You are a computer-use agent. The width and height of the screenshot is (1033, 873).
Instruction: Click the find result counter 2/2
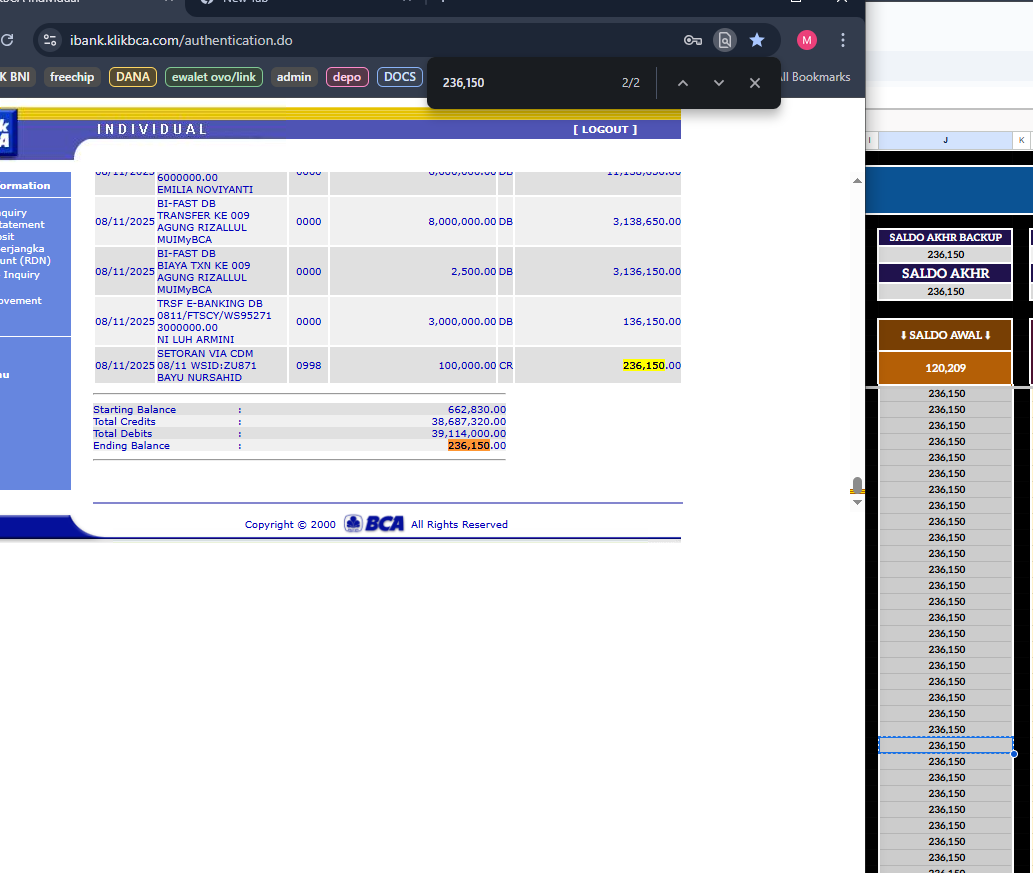[630, 83]
